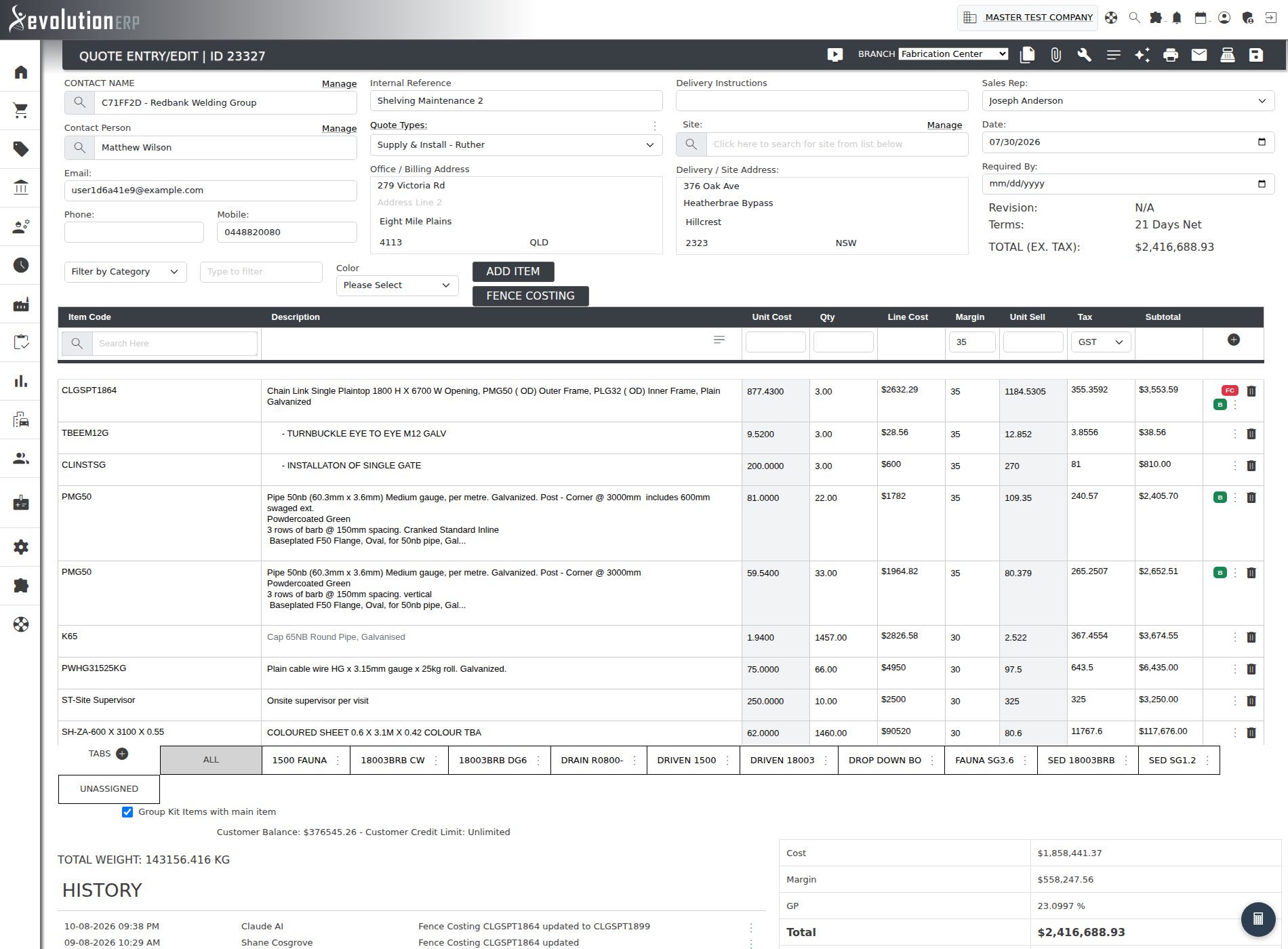The height and width of the screenshot is (949, 1288).
Task: Click the plus icon to add line item
Action: [1234, 340]
